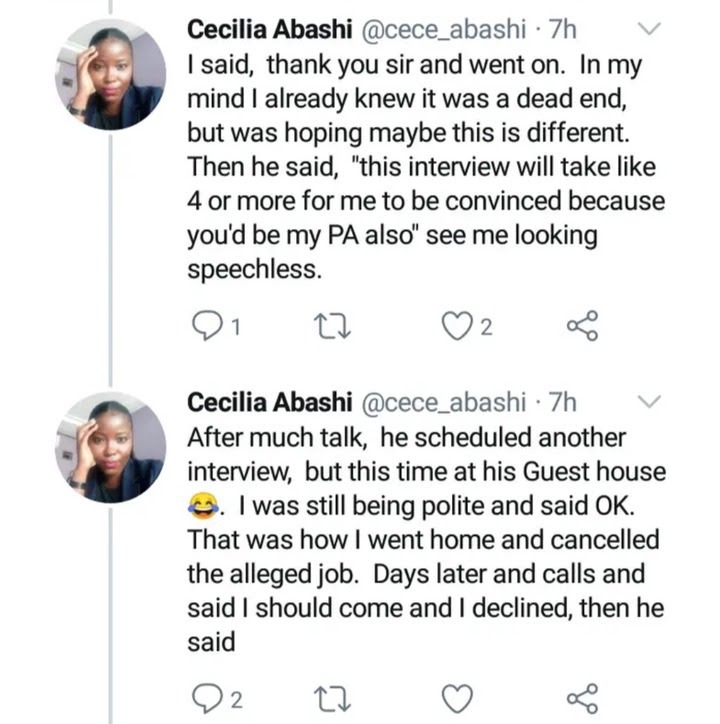The height and width of the screenshot is (724, 720).
Task: Retweet the first Cecilia Abashi tweet
Action: point(332,326)
